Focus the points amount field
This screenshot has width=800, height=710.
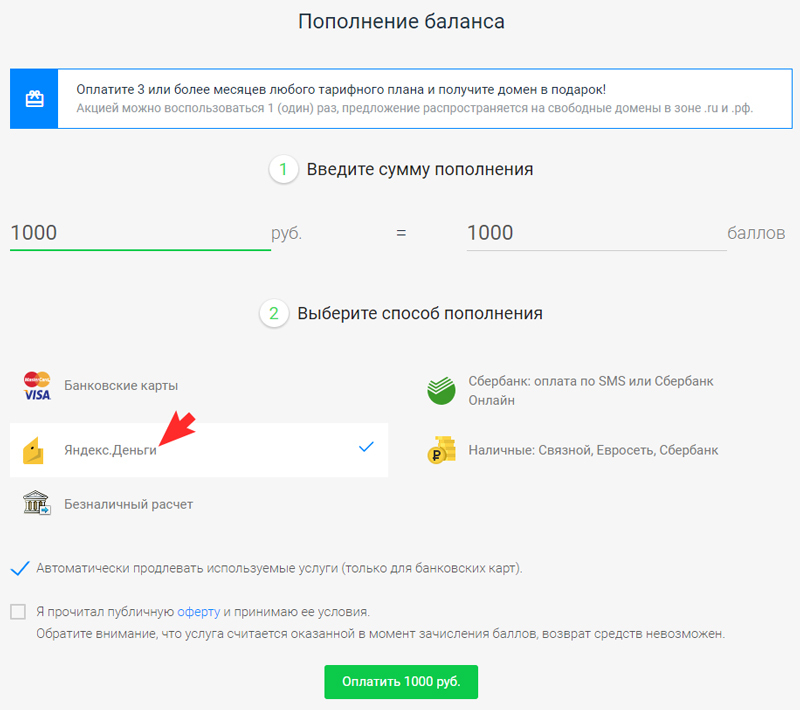(596, 233)
